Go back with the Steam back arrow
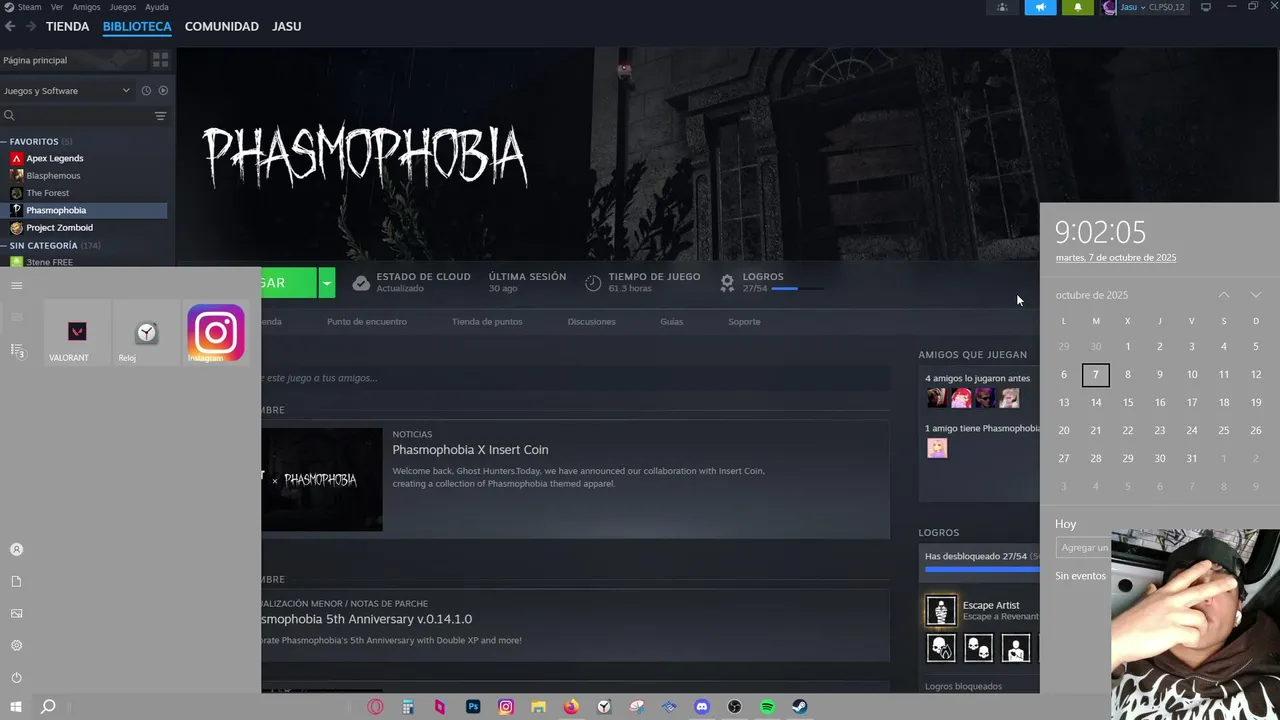 coord(10,26)
